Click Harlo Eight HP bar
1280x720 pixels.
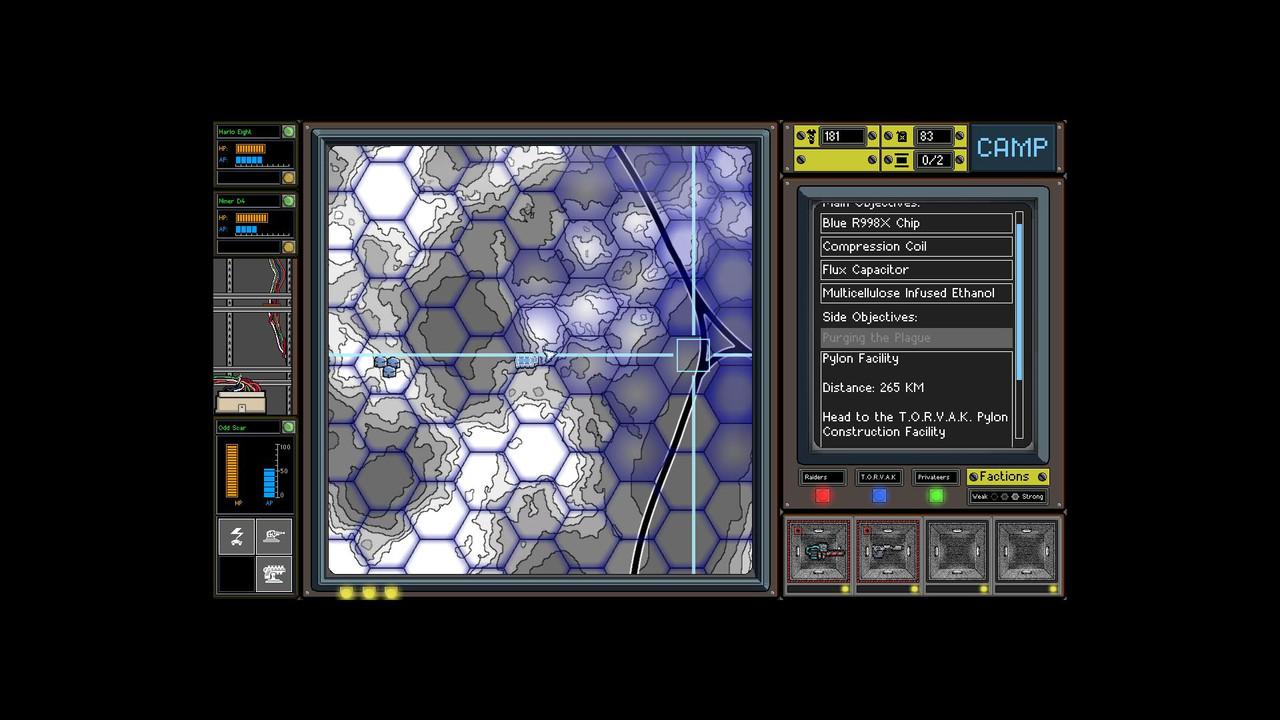tap(250, 149)
